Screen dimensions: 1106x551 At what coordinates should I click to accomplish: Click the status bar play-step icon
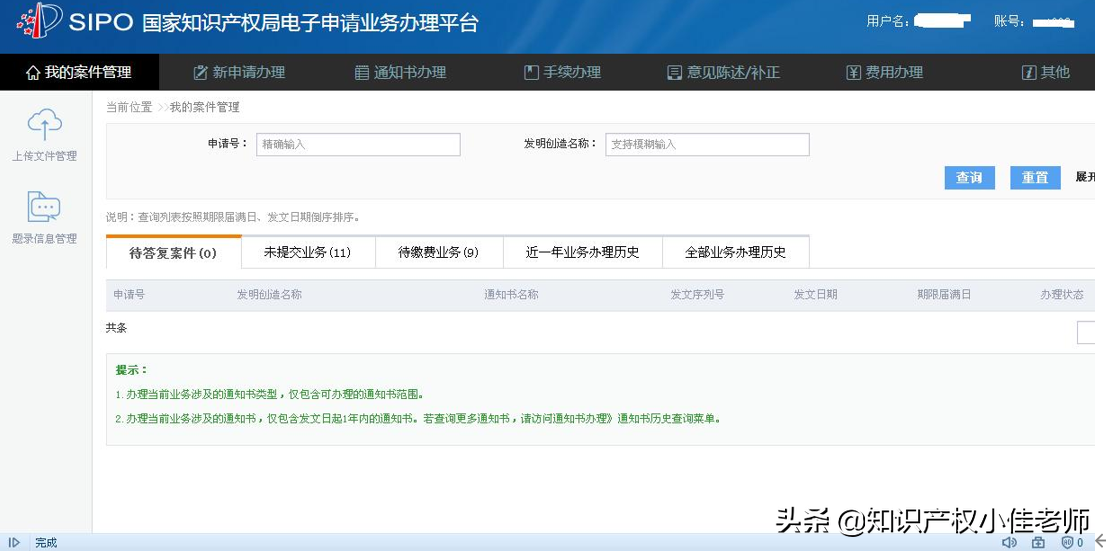click(14, 543)
